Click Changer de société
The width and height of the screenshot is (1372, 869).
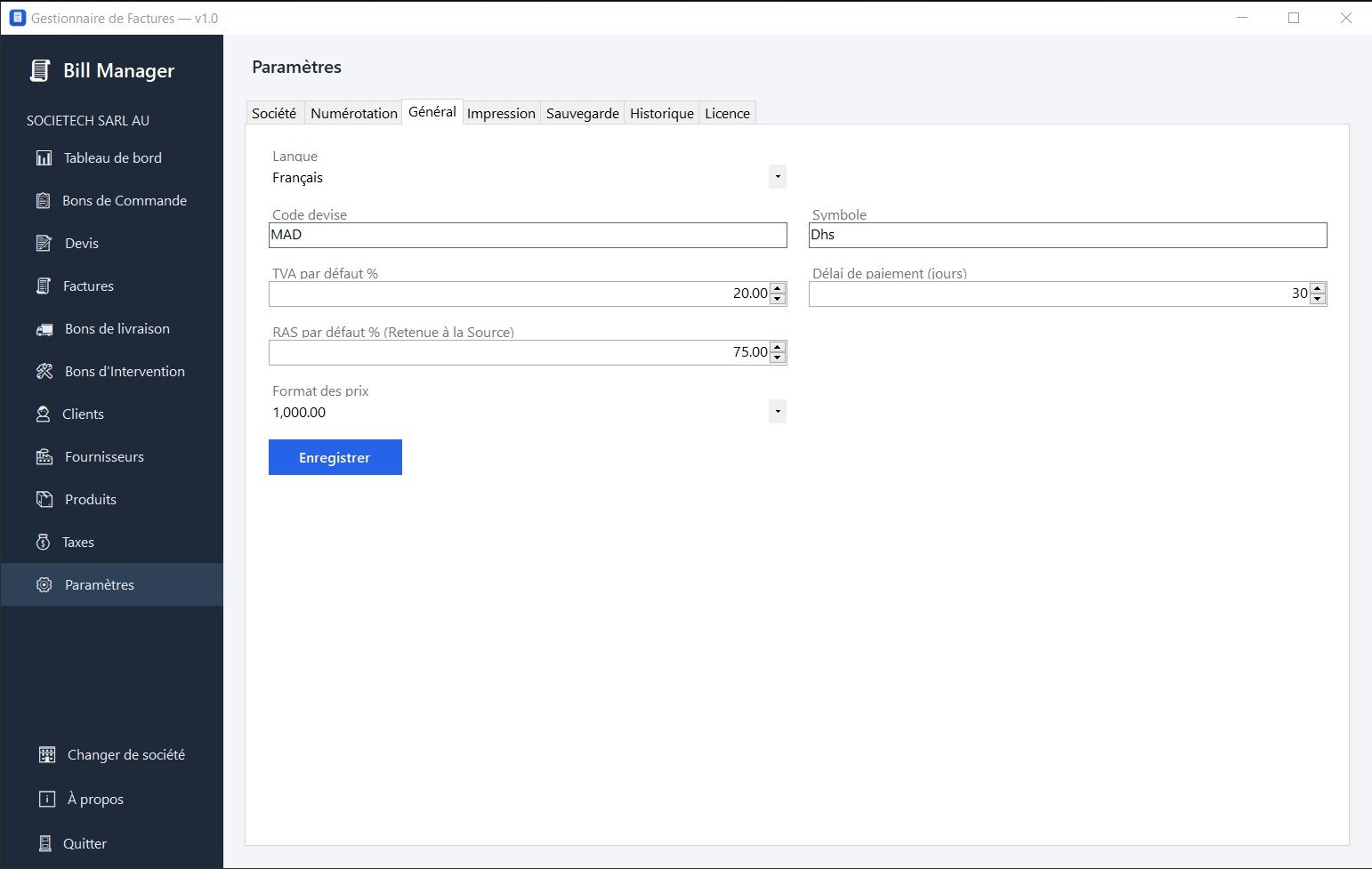(112, 754)
